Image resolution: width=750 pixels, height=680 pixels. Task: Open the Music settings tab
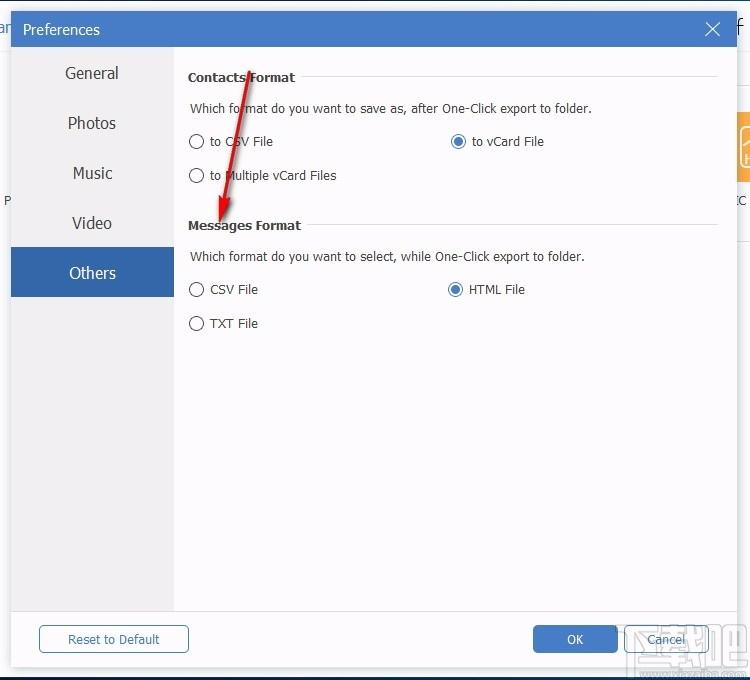92,173
